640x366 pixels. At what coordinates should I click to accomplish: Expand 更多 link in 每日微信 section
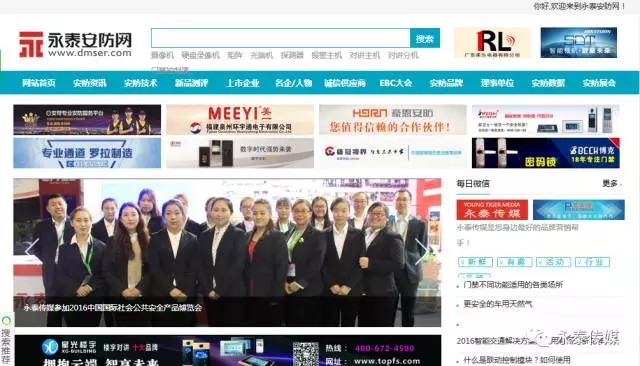pyautogui.click(x=611, y=184)
